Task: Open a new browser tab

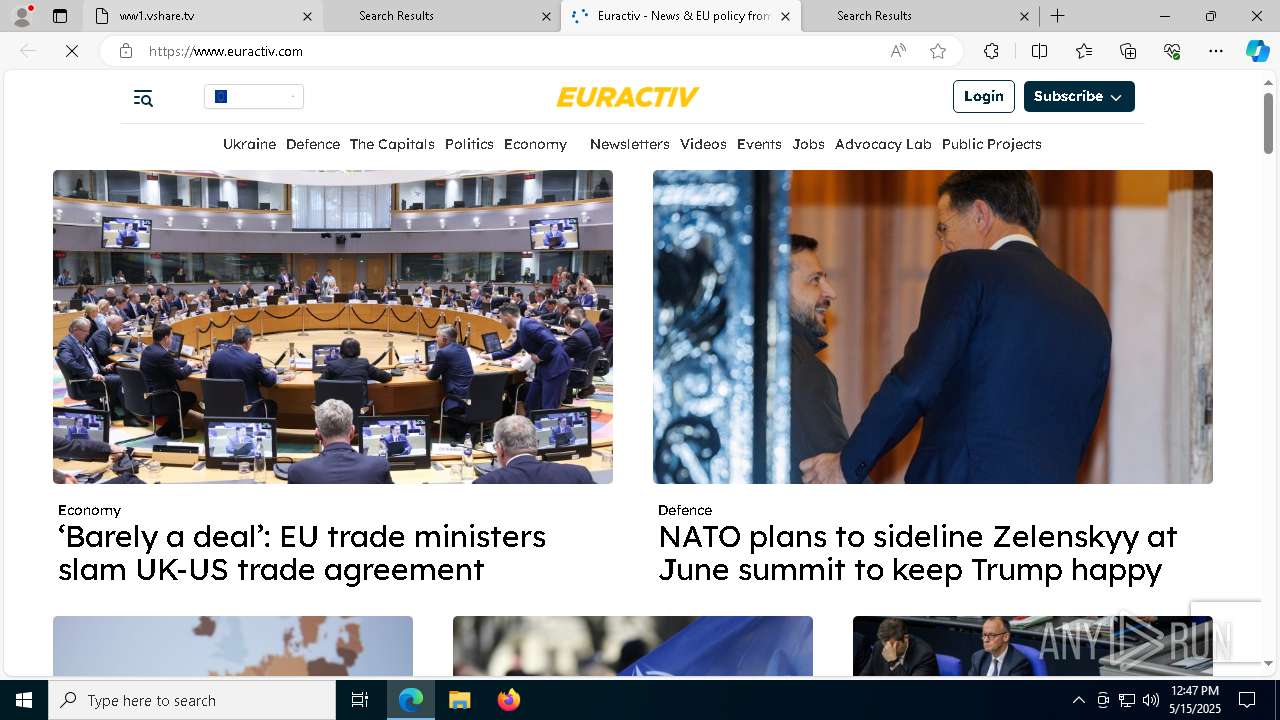Action: click(1057, 16)
